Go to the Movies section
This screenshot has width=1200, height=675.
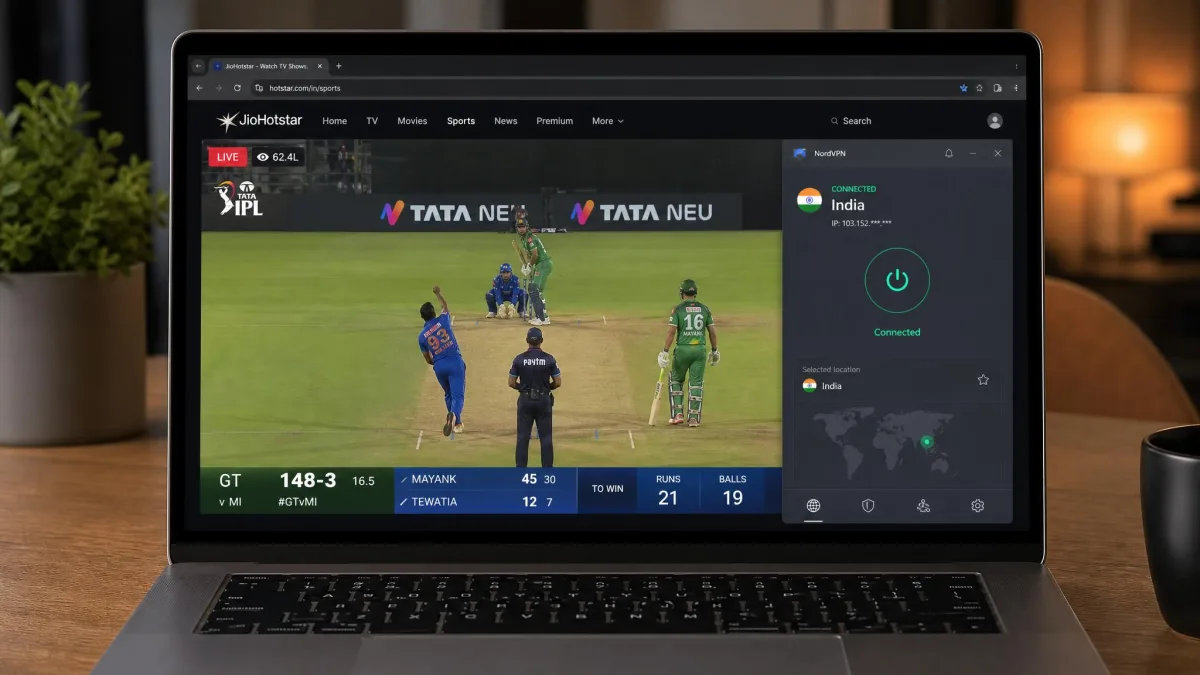[412, 121]
